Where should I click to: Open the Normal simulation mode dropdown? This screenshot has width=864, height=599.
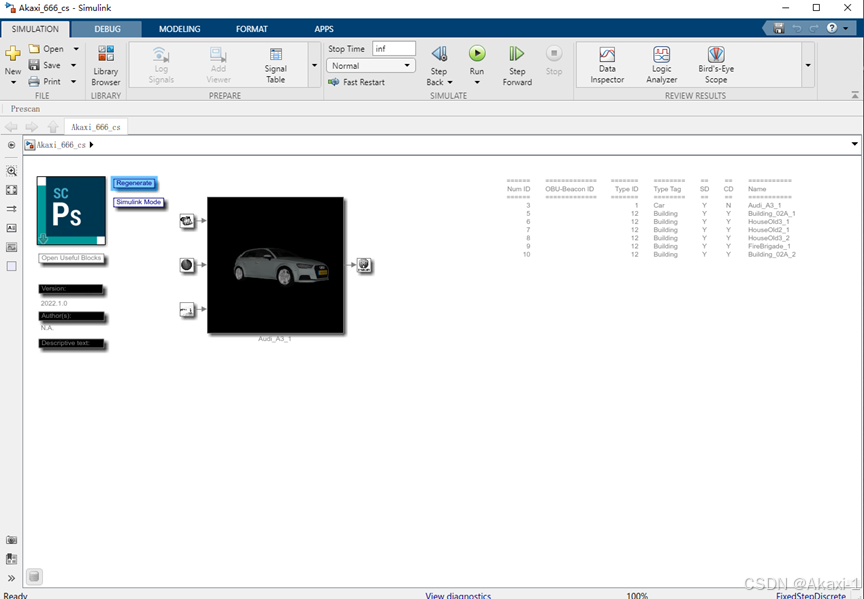(370, 66)
